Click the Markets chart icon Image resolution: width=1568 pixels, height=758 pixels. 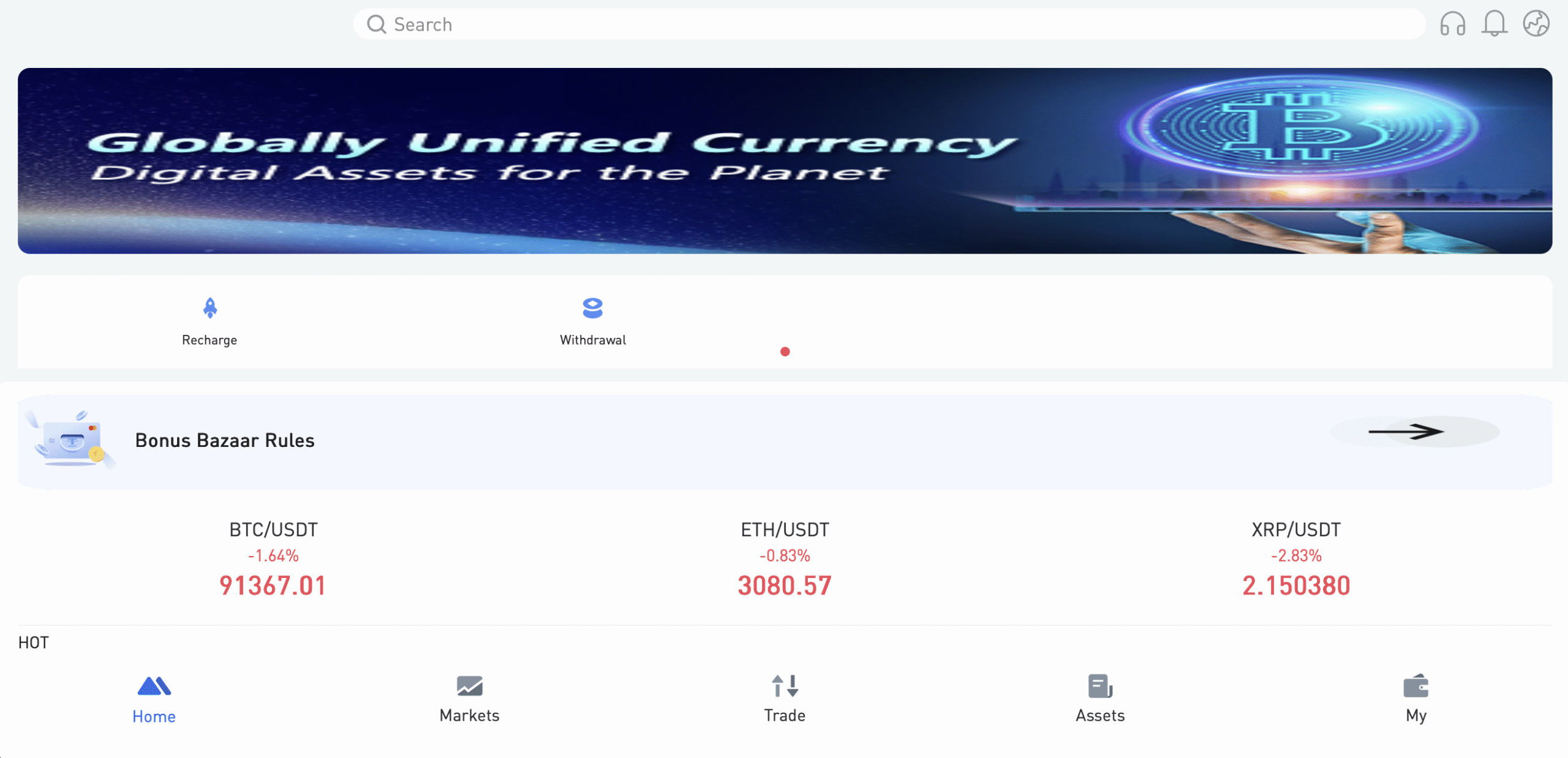(x=469, y=686)
